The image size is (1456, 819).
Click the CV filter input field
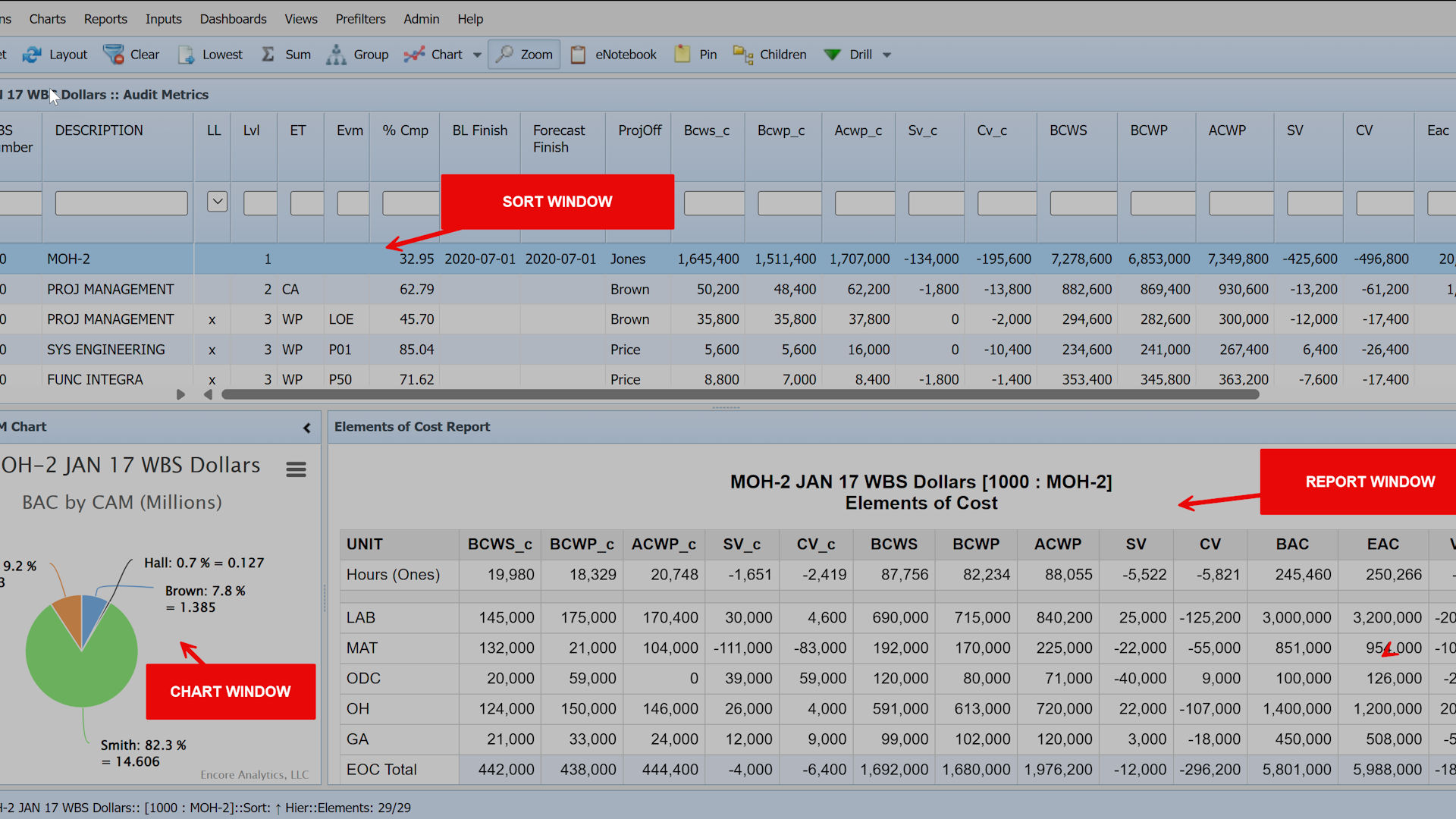coord(1385,203)
